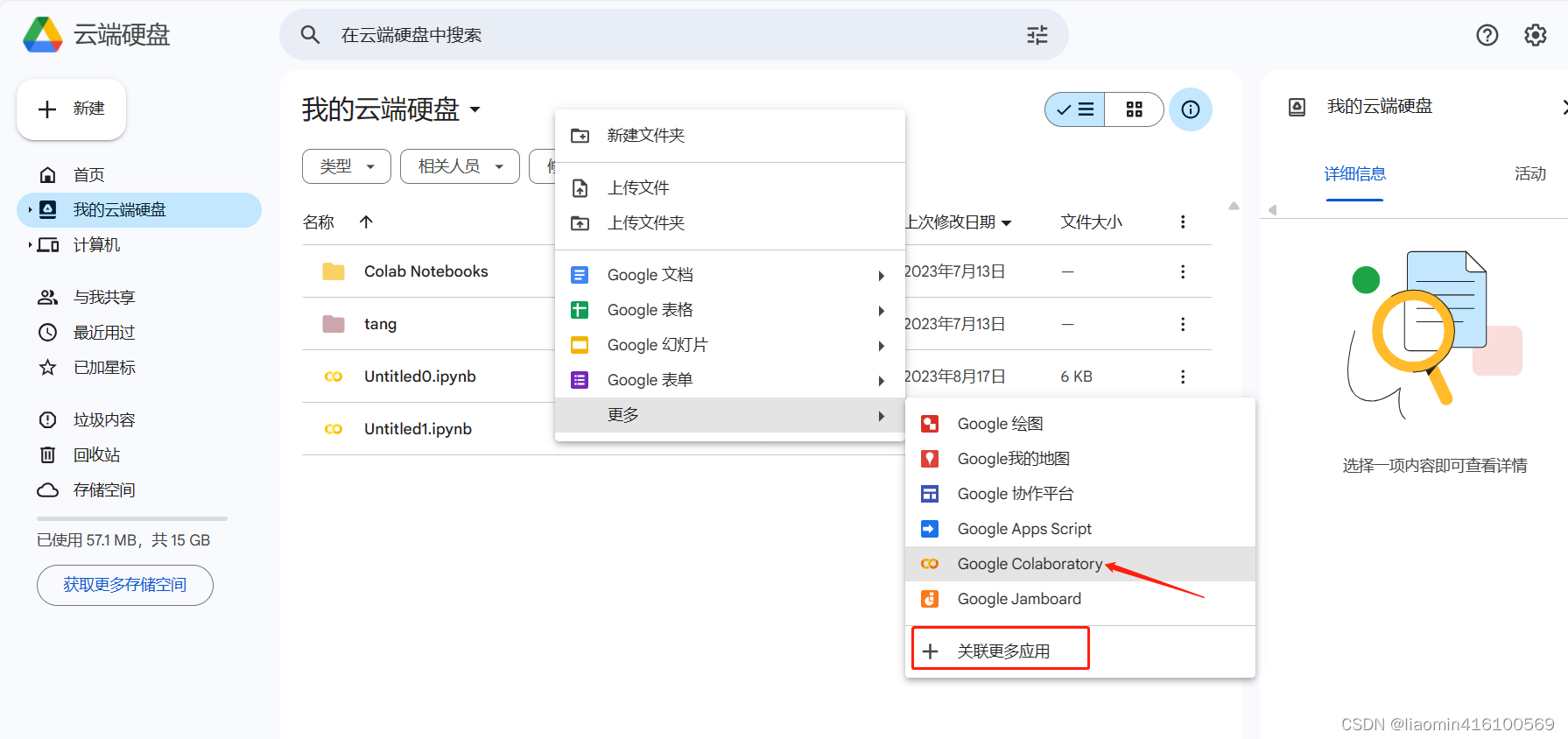Click 获取更多存储空间 button

point(125,585)
